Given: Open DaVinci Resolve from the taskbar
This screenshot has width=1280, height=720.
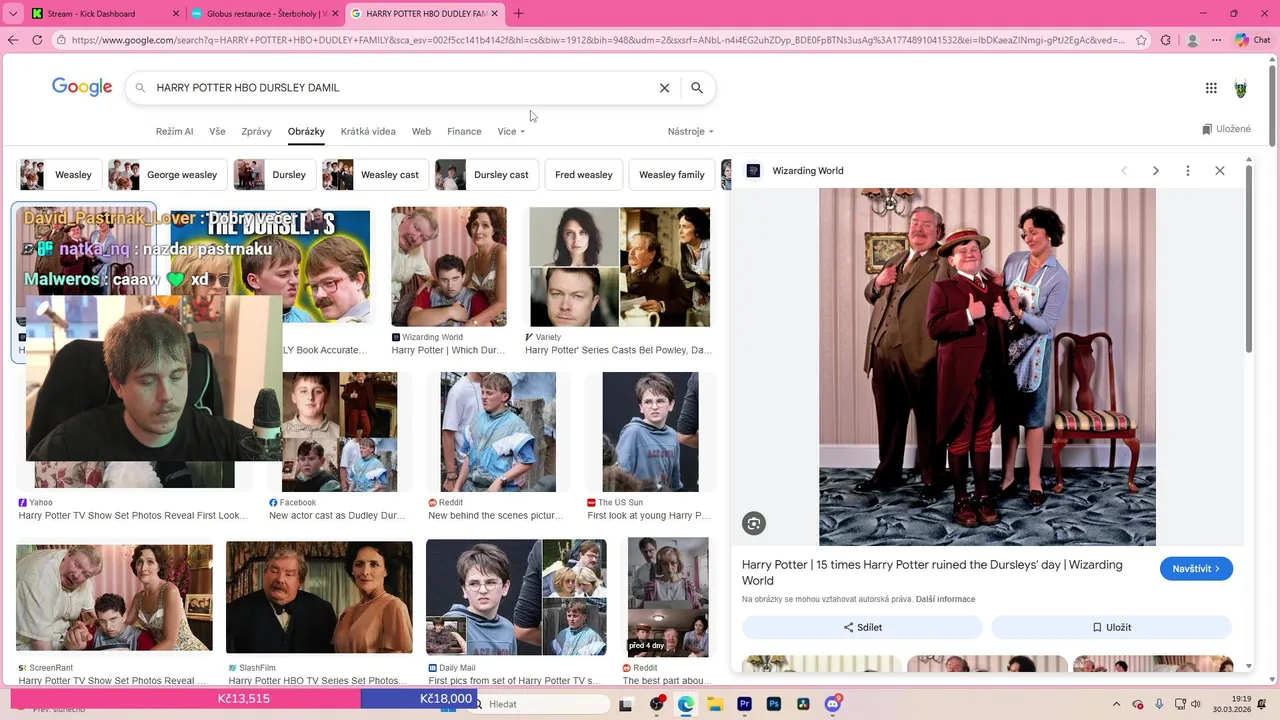Looking at the screenshot, I should (803, 704).
